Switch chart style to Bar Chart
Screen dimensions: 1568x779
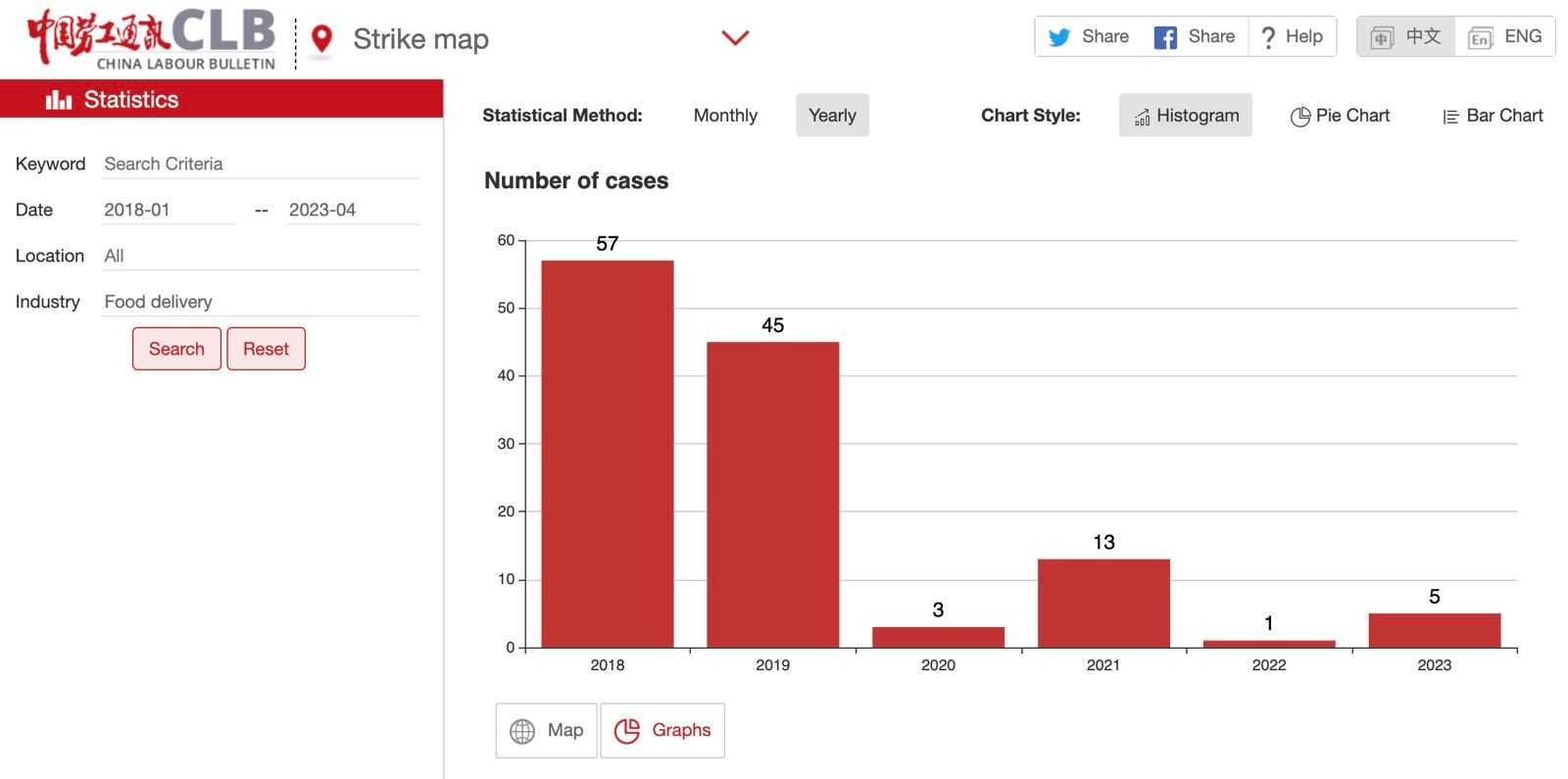tap(1493, 116)
